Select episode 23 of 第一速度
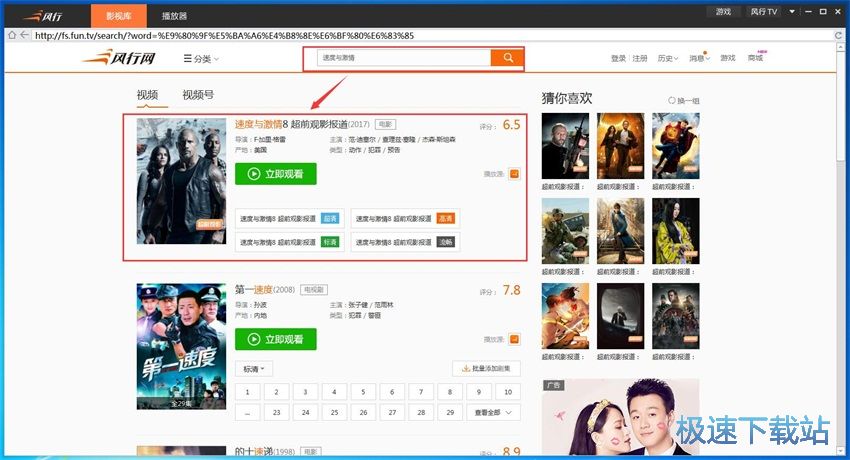This screenshot has height=460, width=850. 276,412
